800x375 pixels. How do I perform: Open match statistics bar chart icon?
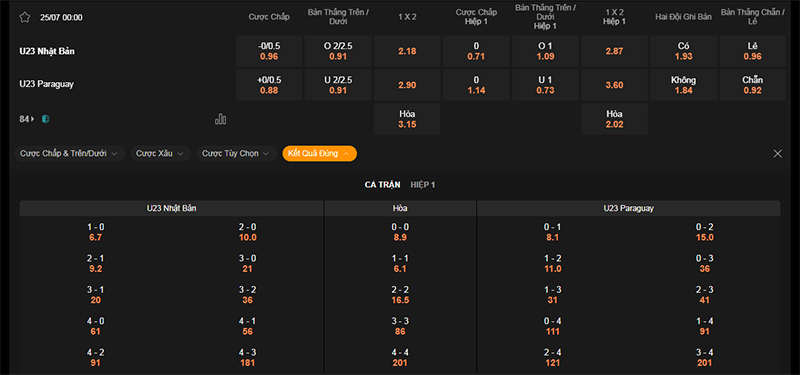(220, 119)
